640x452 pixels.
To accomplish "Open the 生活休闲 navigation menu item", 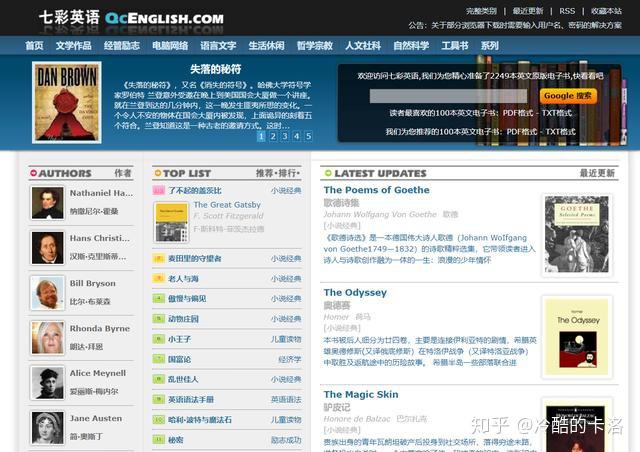I will [x=267, y=46].
